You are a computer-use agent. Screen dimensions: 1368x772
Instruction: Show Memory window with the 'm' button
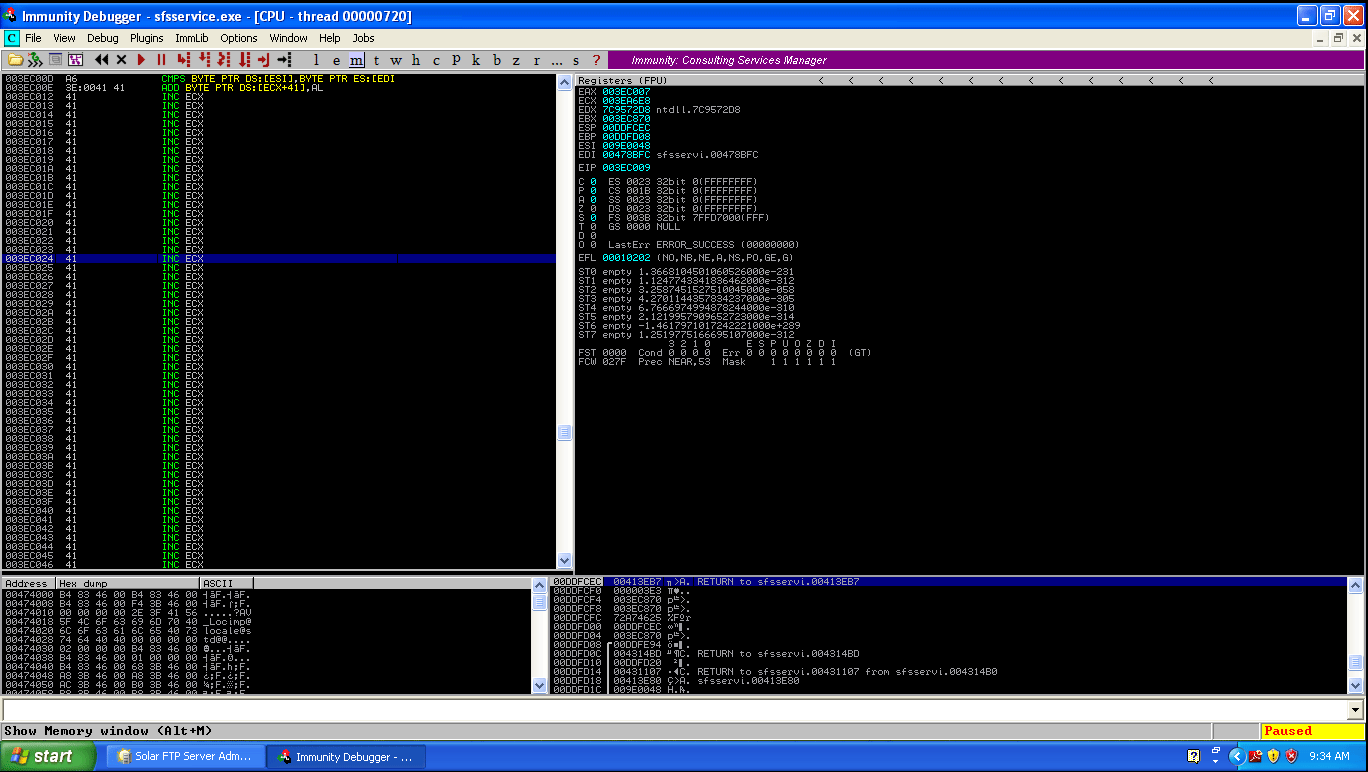click(x=356, y=60)
